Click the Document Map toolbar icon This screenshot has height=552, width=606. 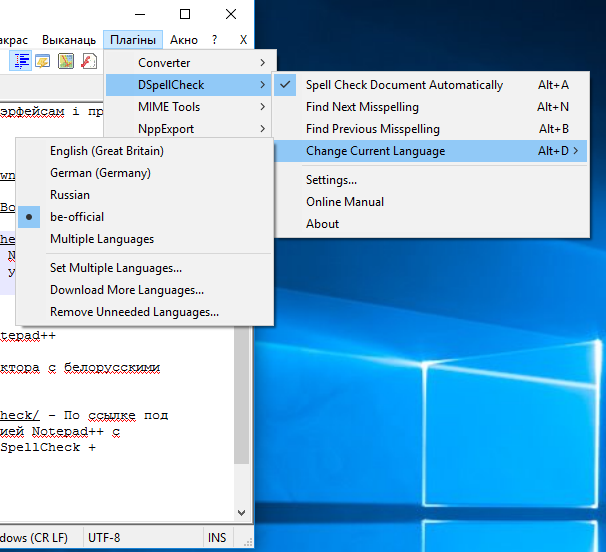[x=66, y=61]
